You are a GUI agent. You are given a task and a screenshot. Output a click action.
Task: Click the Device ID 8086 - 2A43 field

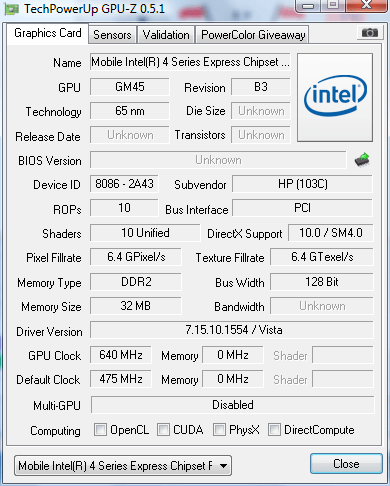(124, 184)
